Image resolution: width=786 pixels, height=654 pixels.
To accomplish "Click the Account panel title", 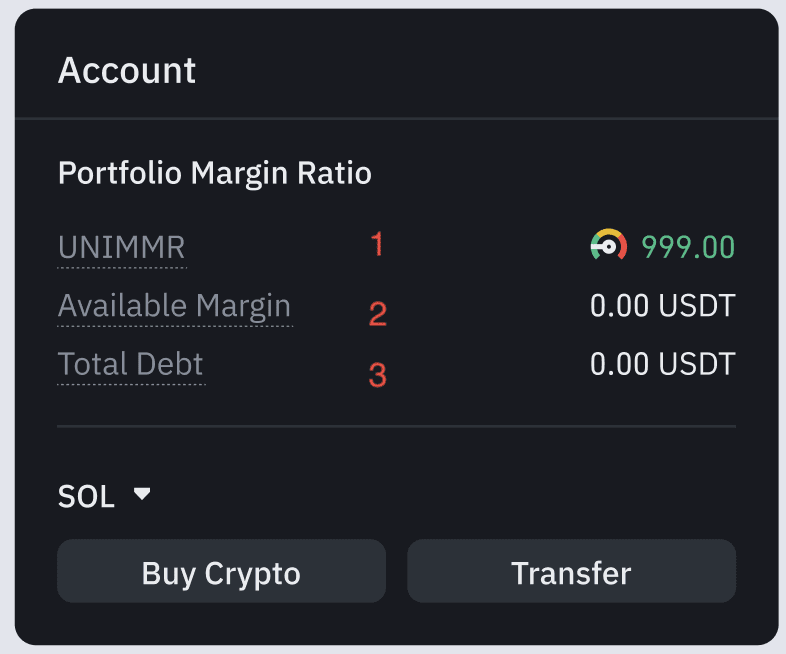I will click(x=127, y=71).
